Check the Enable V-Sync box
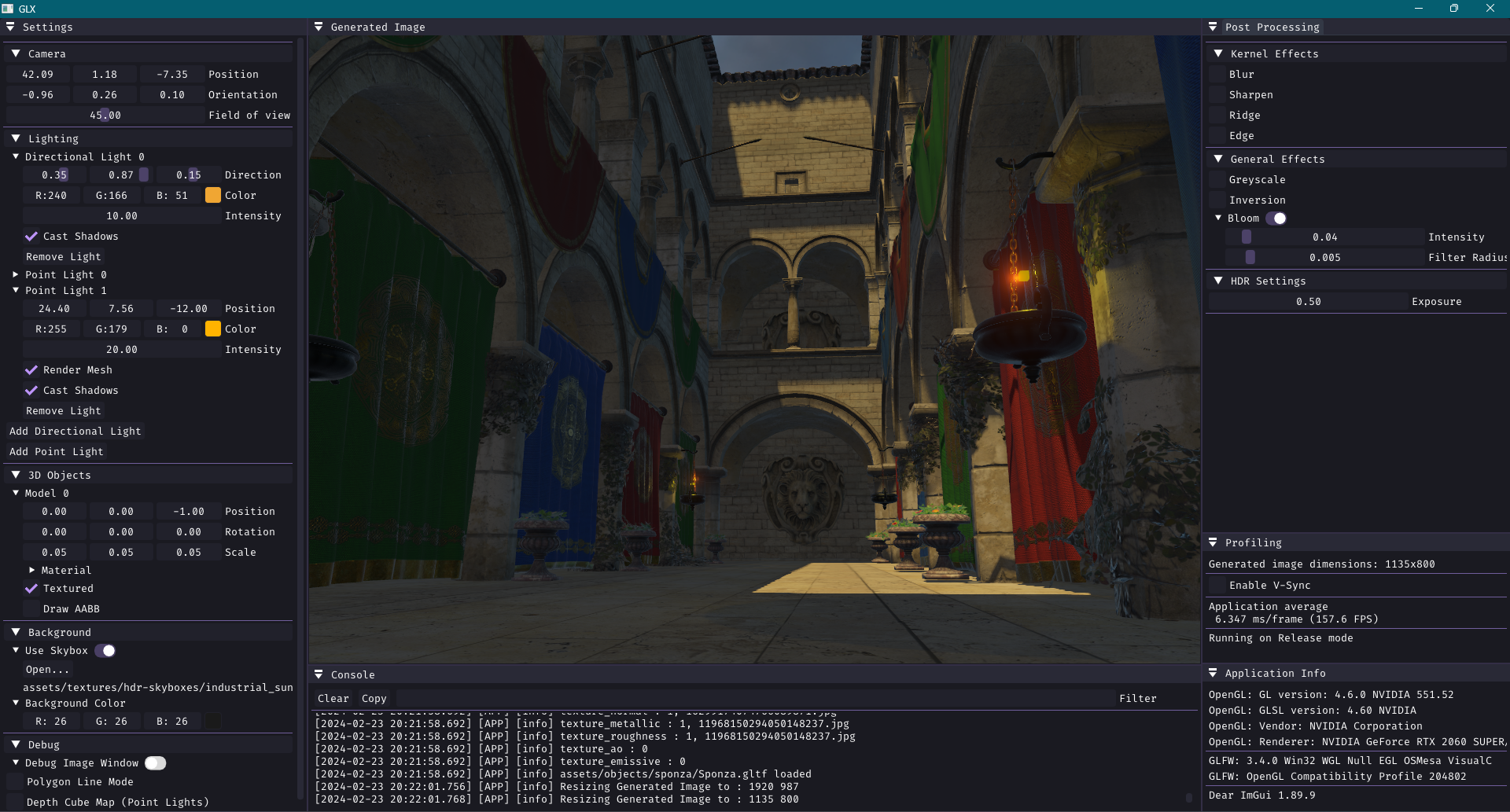1510x812 pixels. tap(1217, 585)
